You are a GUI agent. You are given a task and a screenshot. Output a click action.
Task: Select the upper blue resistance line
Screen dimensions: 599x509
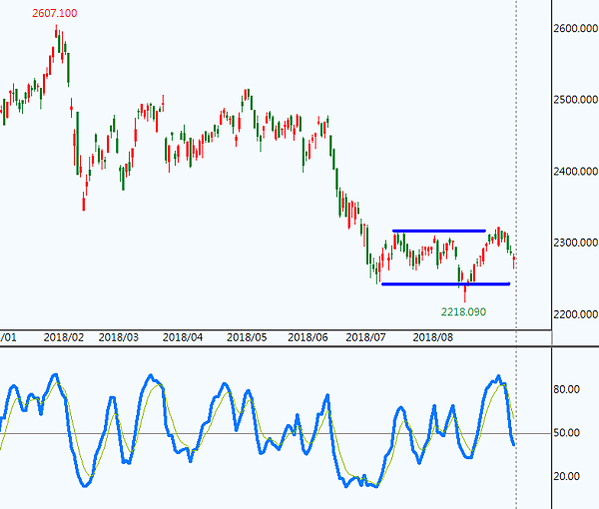tap(439, 231)
